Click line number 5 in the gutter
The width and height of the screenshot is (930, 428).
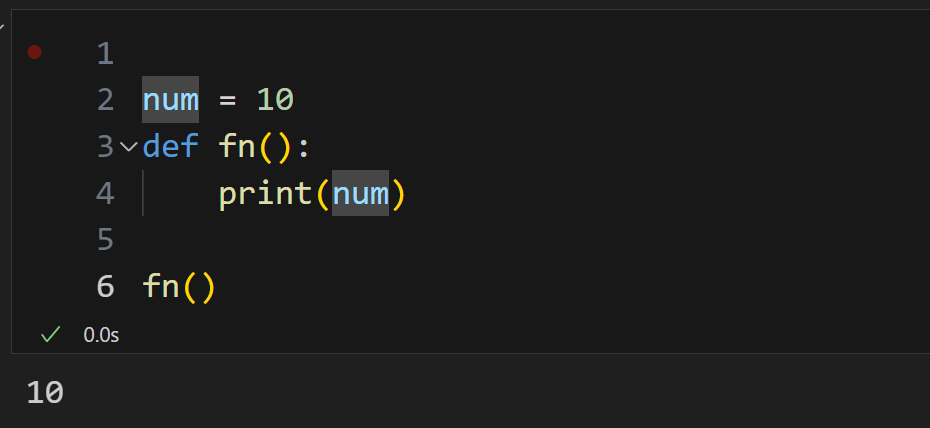point(105,239)
